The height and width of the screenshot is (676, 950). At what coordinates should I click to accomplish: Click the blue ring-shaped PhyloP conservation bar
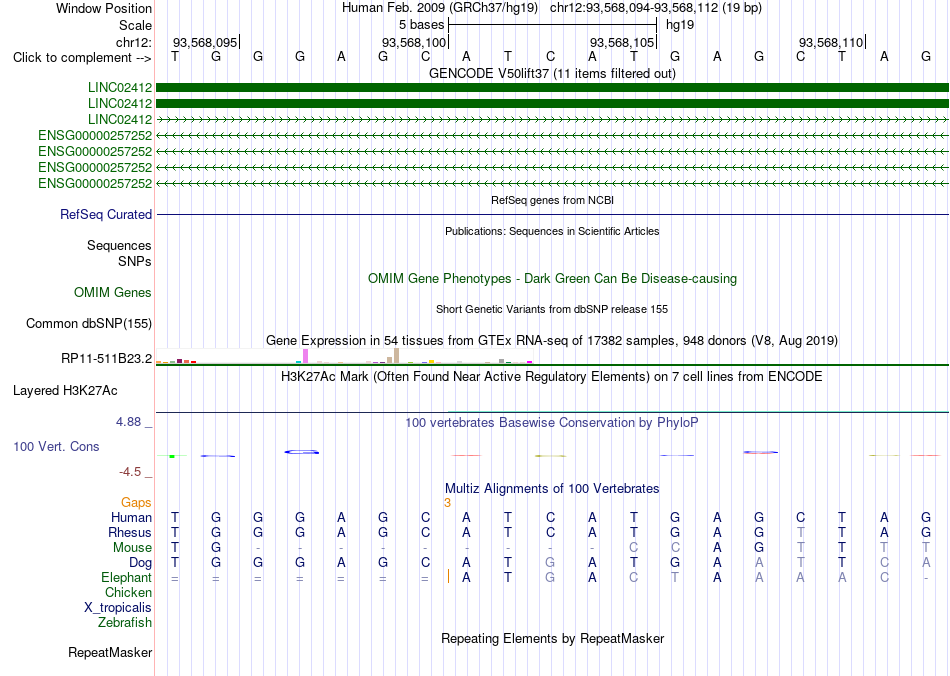tap(302, 452)
